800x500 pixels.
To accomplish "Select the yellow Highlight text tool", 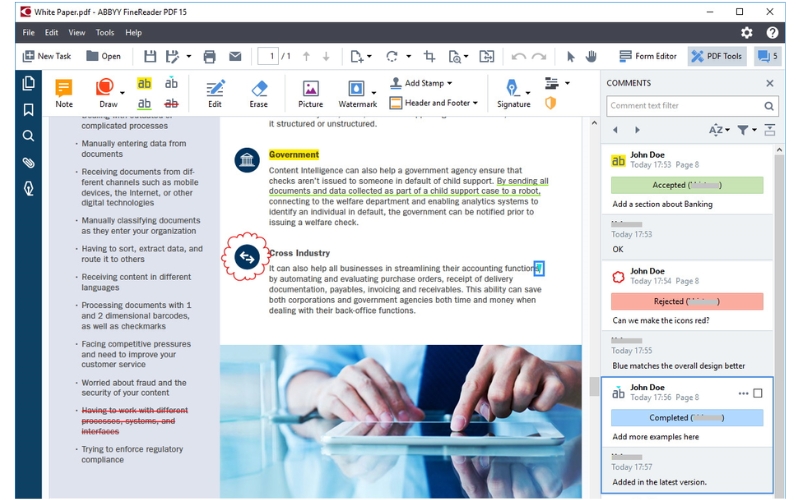I will point(144,83).
